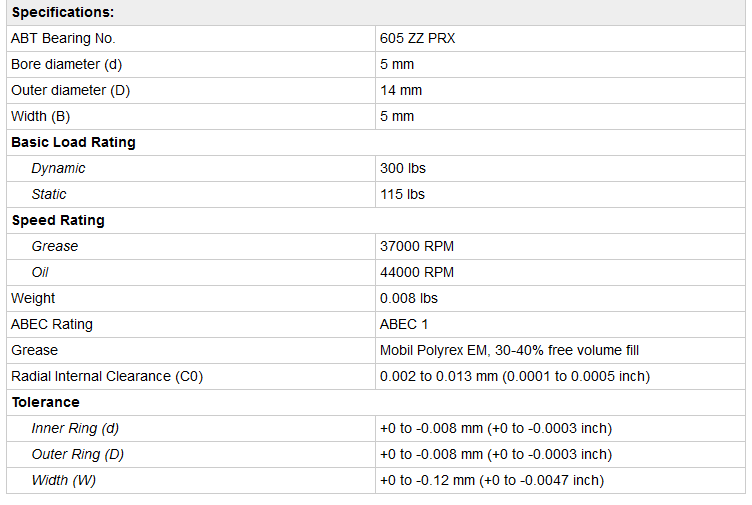Select the Weight value 0.008 lbs

409,299
